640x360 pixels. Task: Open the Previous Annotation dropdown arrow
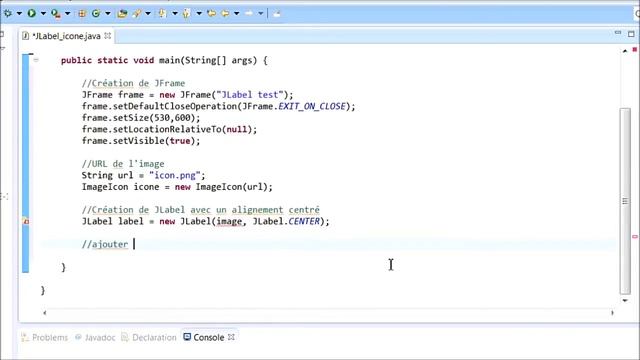199,13
